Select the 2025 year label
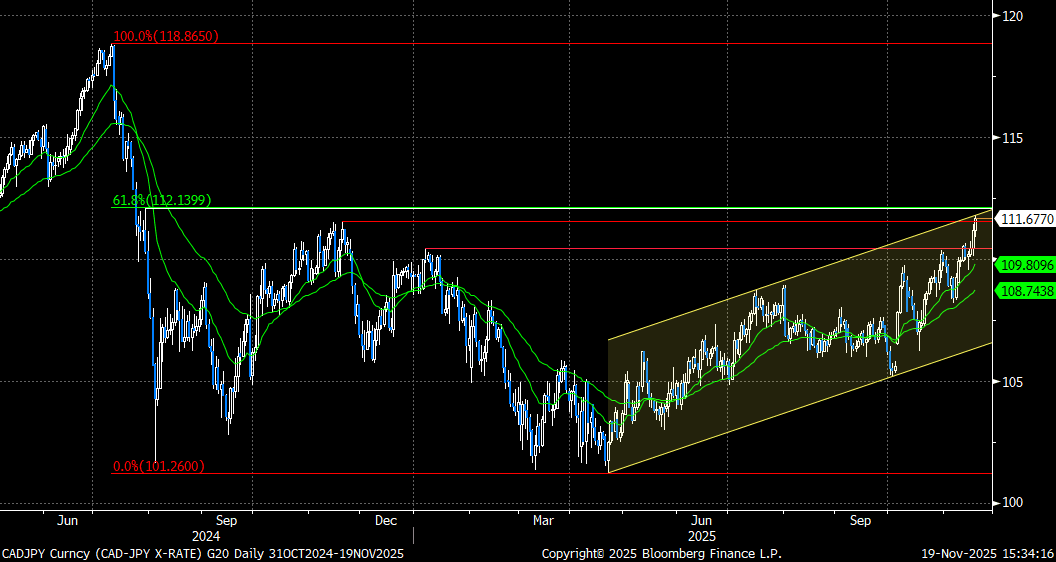This screenshot has height=562, width=1056. point(701,537)
